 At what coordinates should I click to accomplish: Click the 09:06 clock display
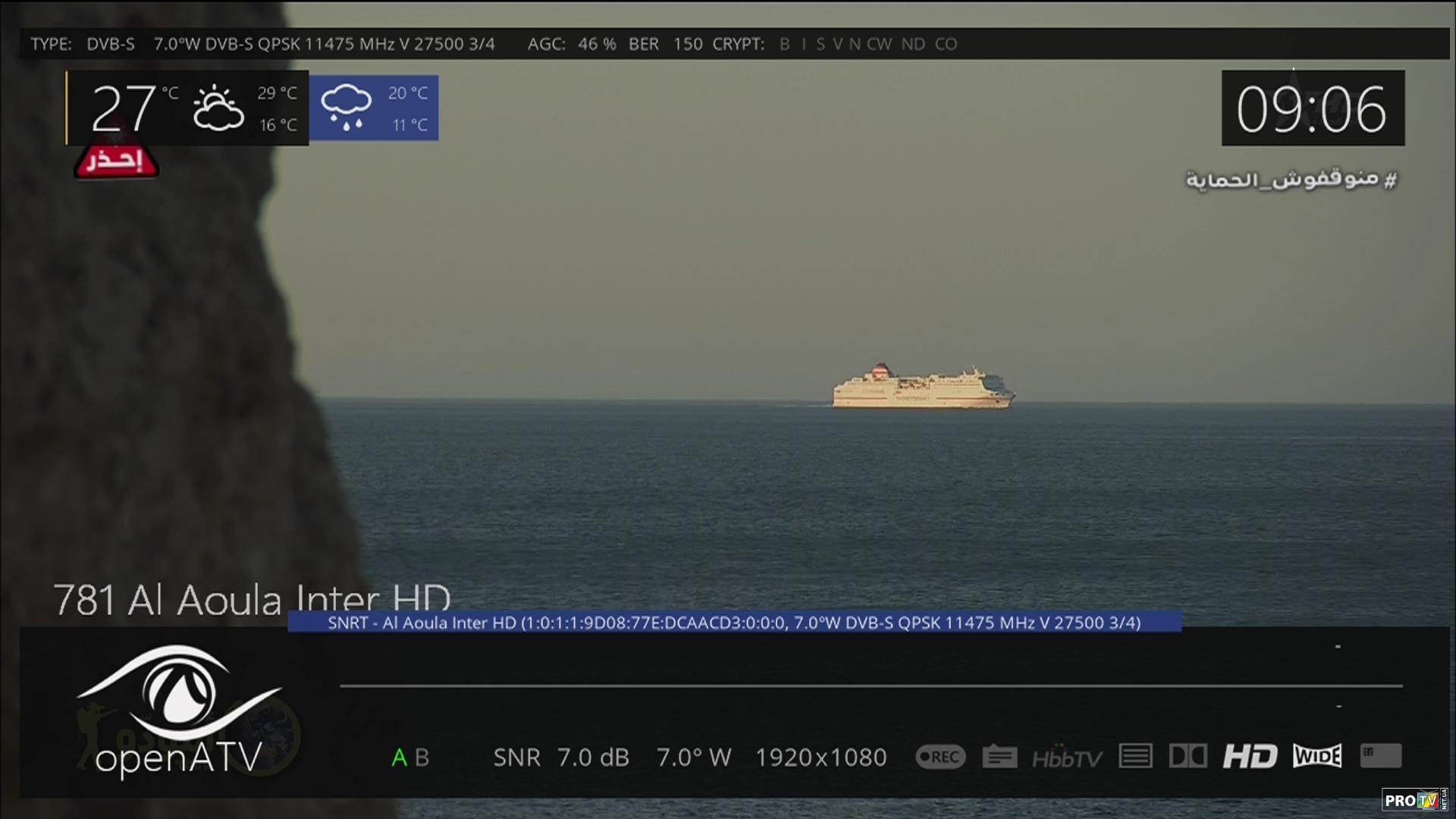click(1312, 108)
